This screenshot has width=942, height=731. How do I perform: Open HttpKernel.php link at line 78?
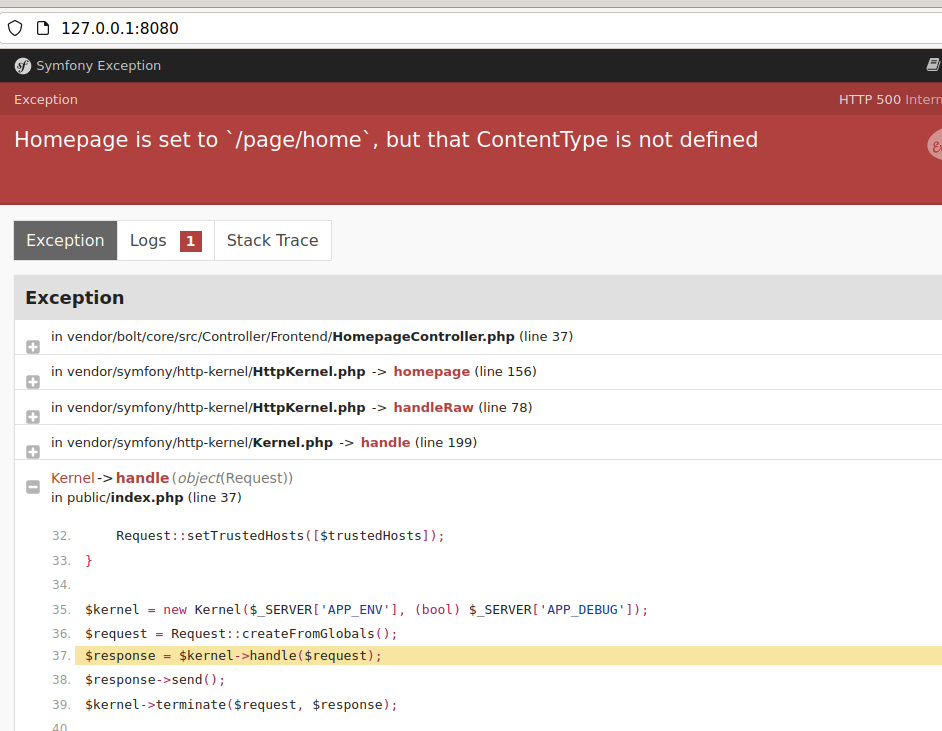(309, 407)
